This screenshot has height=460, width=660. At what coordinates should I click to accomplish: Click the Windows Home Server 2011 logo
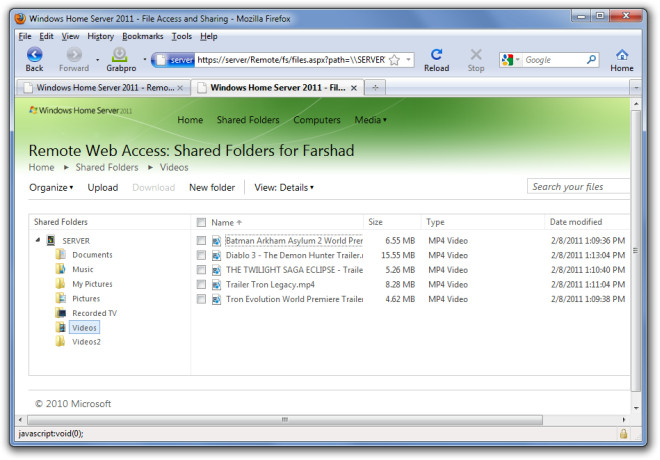click(80, 110)
